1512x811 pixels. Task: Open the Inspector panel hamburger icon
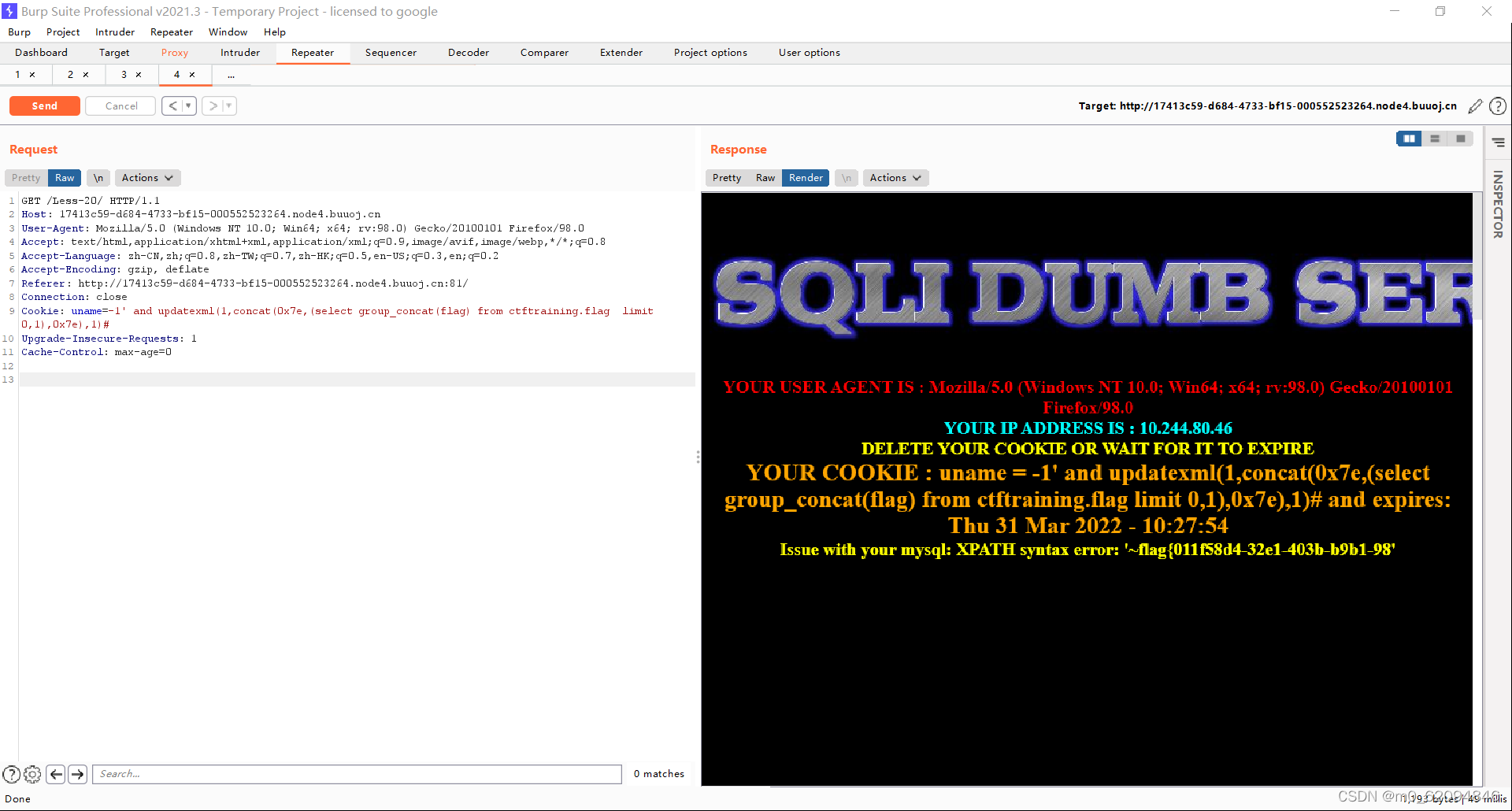tap(1499, 143)
